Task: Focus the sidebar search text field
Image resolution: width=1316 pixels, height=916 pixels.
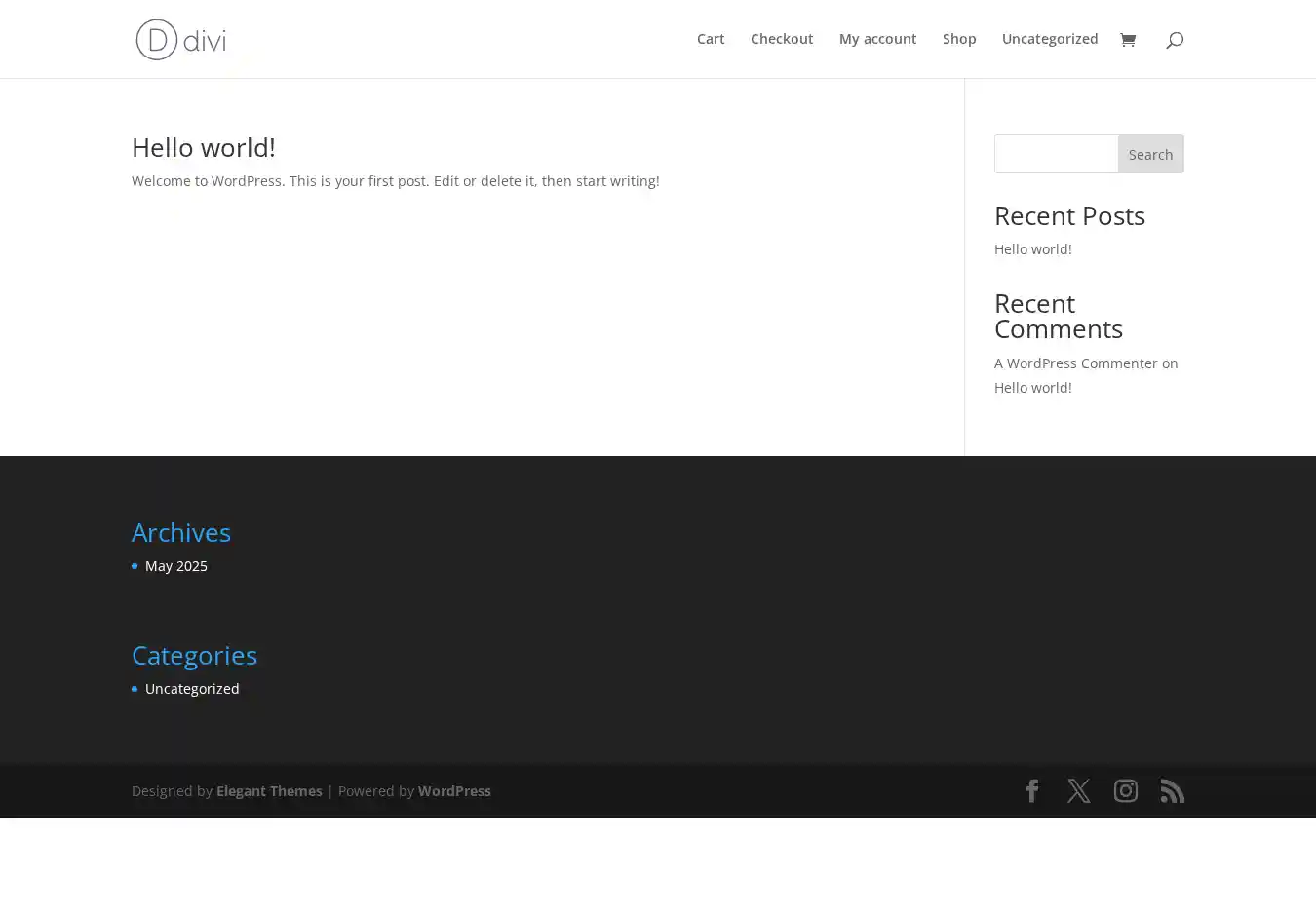Action: pyautogui.click(x=1056, y=154)
